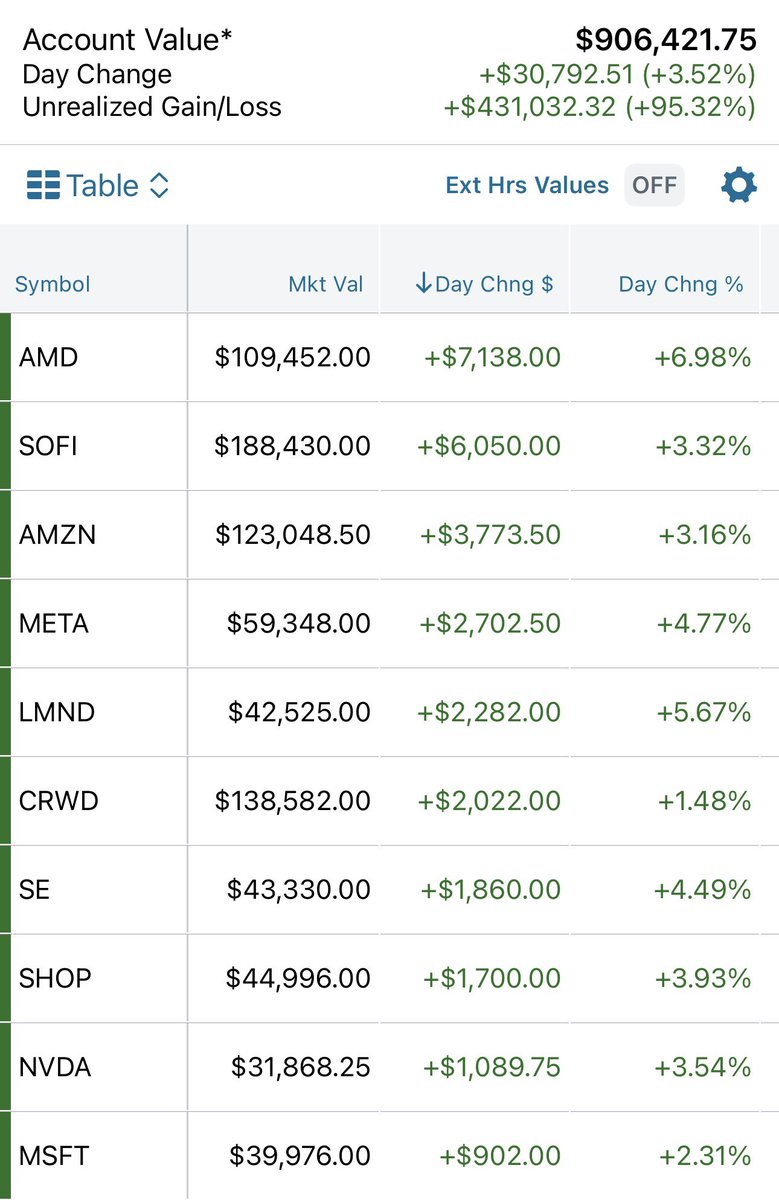Sort by Day Chng % column header
Viewport: 779px width, 1200px height.
(681, 284)
